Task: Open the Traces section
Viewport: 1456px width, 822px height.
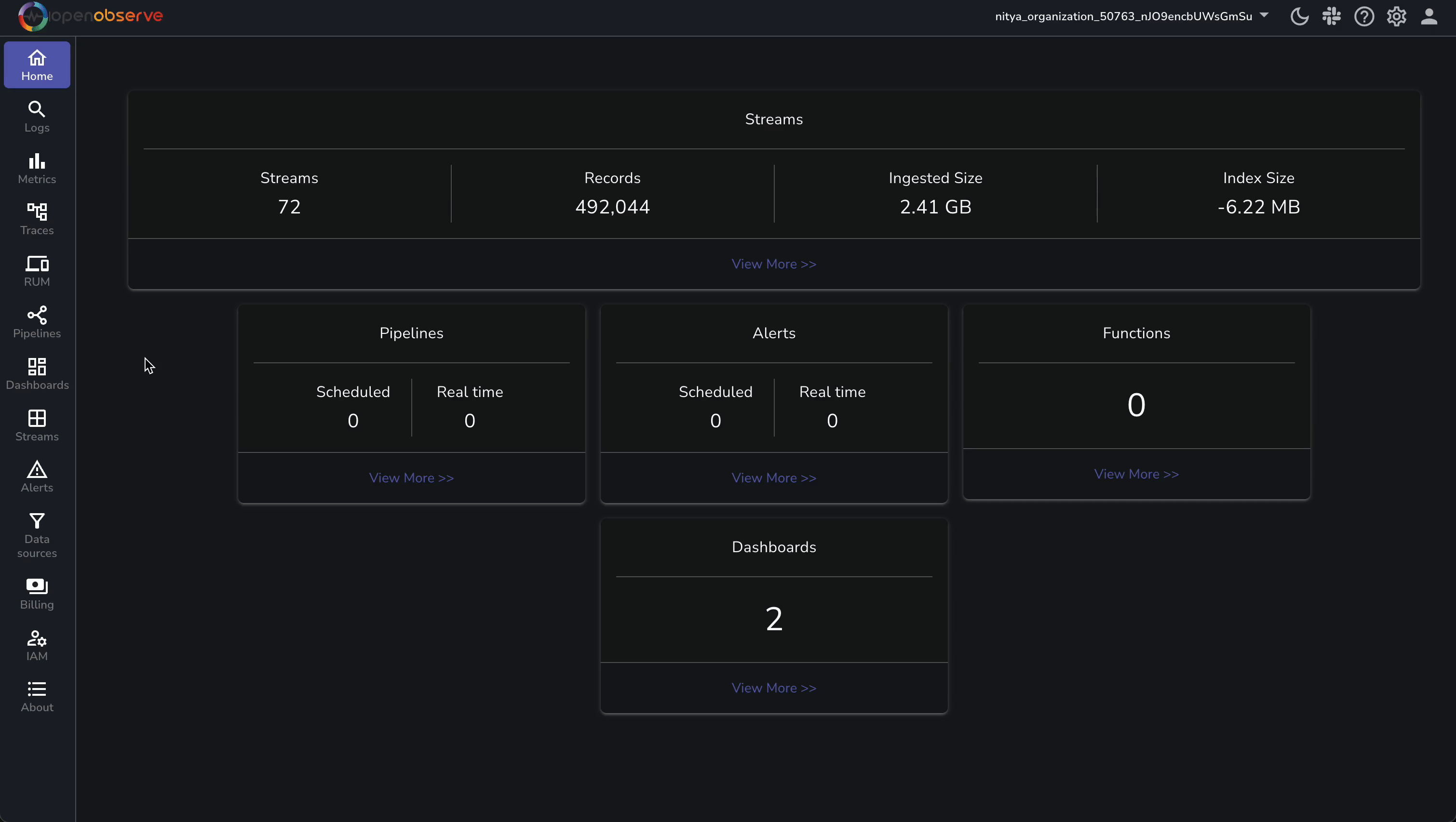Action: [36, 219]
